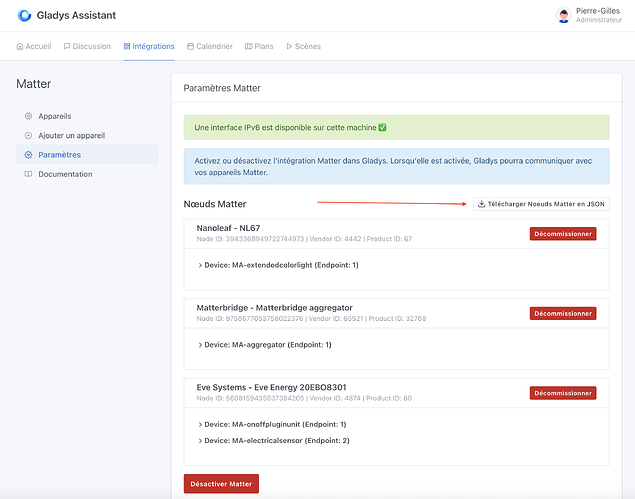Expand Device MA-extendedcolorlight endpoint 1

[x=280, y=265]
